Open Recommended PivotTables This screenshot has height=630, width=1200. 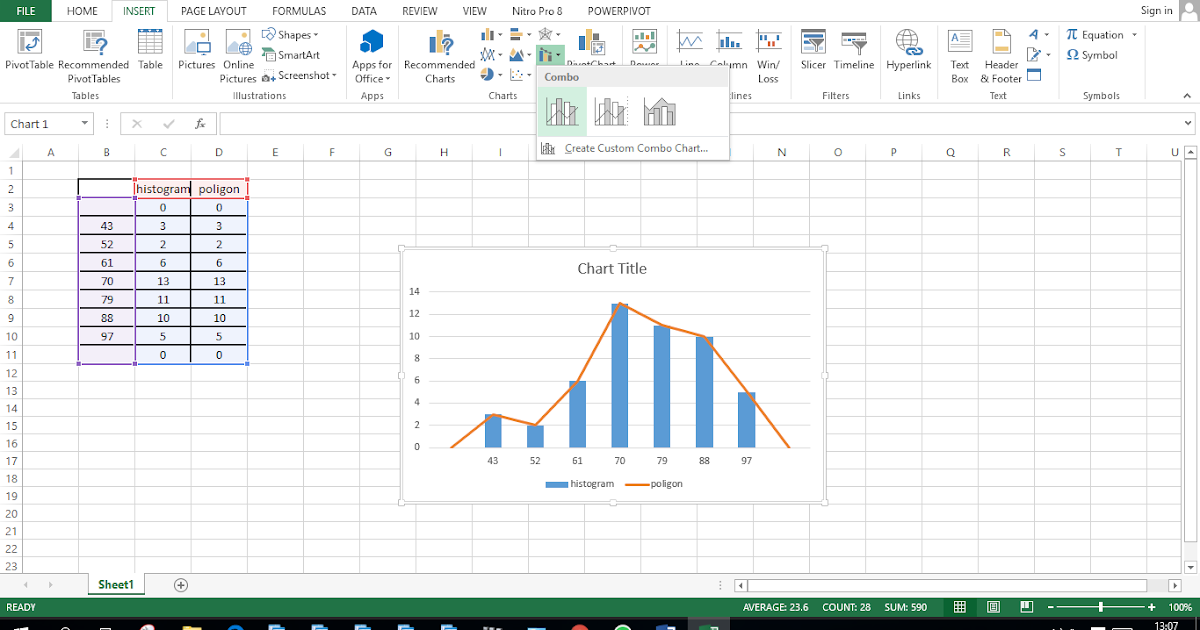pyautogui.click(x=95, y=56)
